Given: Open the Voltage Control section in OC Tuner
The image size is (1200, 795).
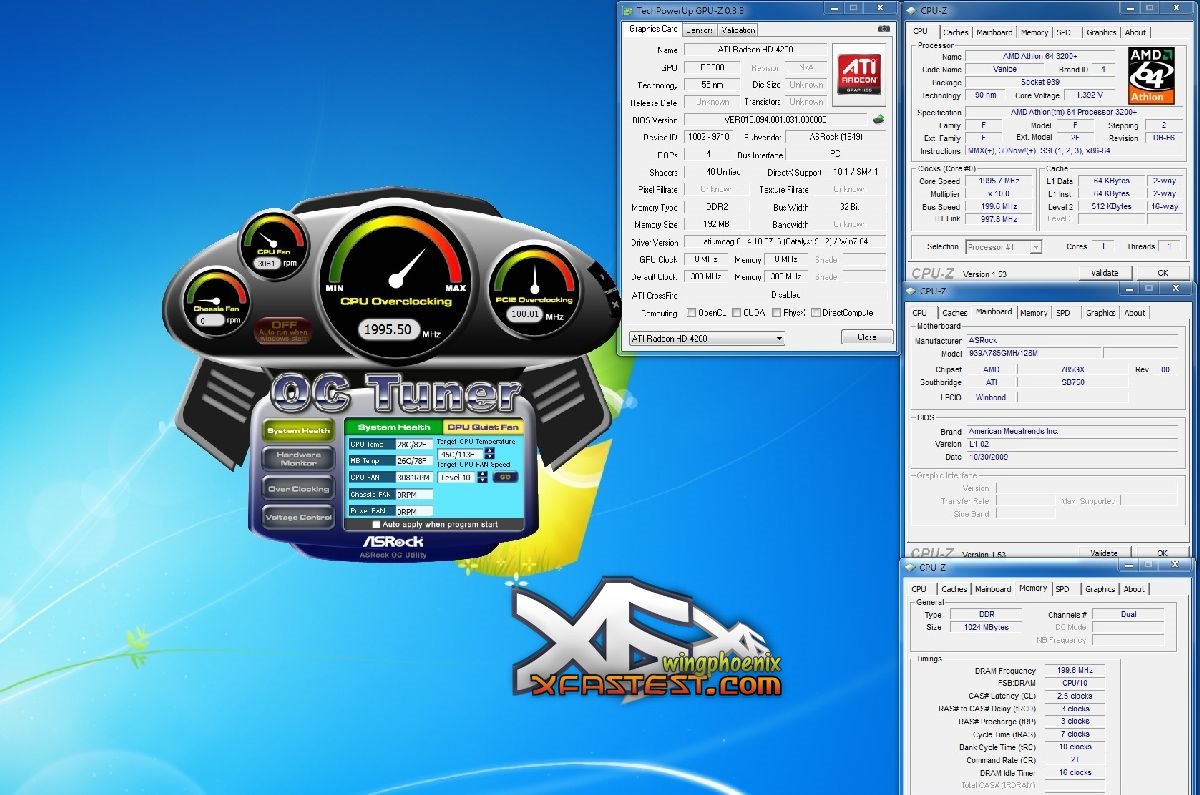Looking at the screenshot, I should coord(298,517).
